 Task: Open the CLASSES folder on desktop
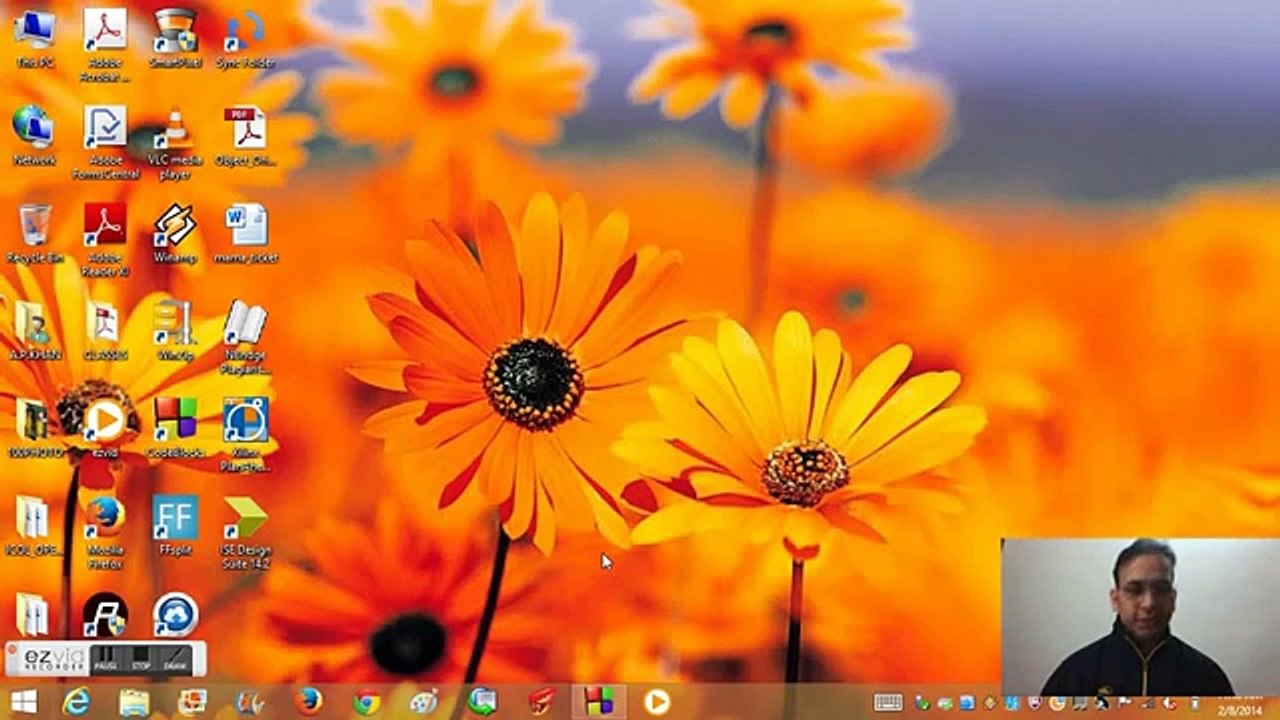coord(104,330)
